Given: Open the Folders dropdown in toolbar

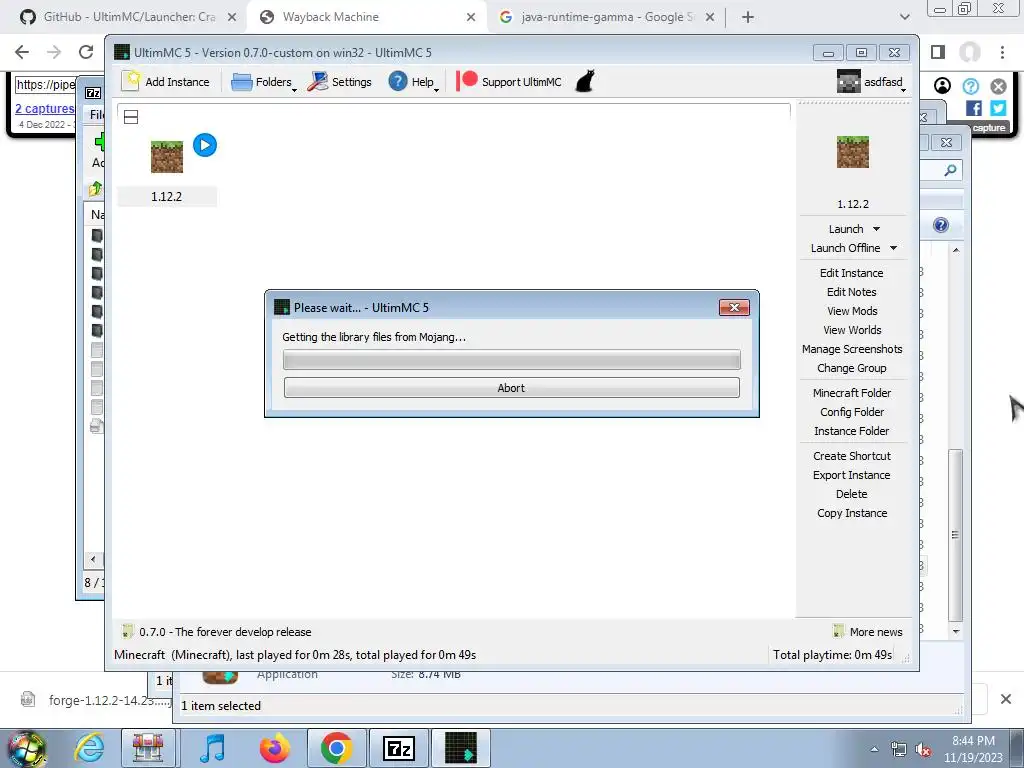Looking at the screenshot, I should pos(263,82).
